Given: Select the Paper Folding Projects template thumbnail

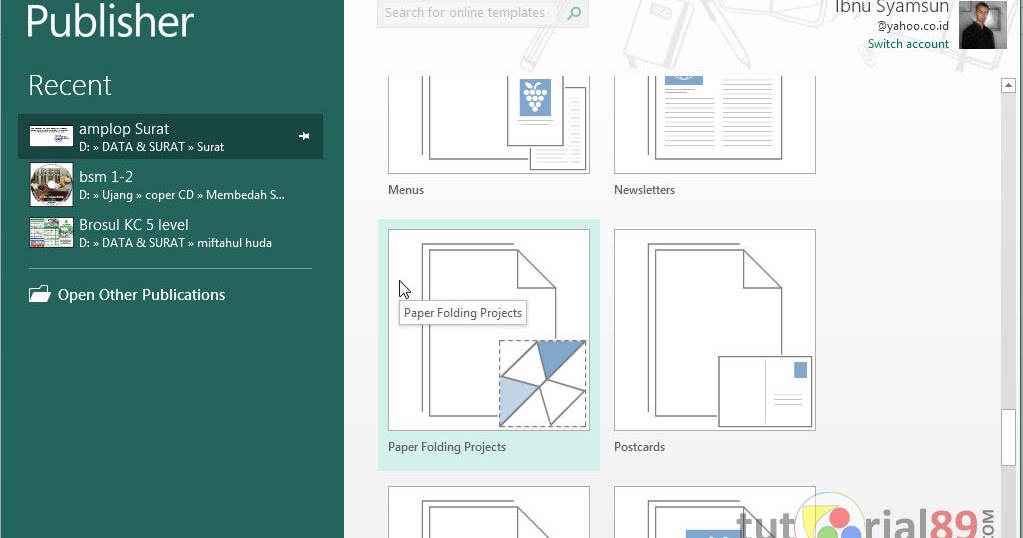Looking at the screenshot, I should tap(489, 330).
